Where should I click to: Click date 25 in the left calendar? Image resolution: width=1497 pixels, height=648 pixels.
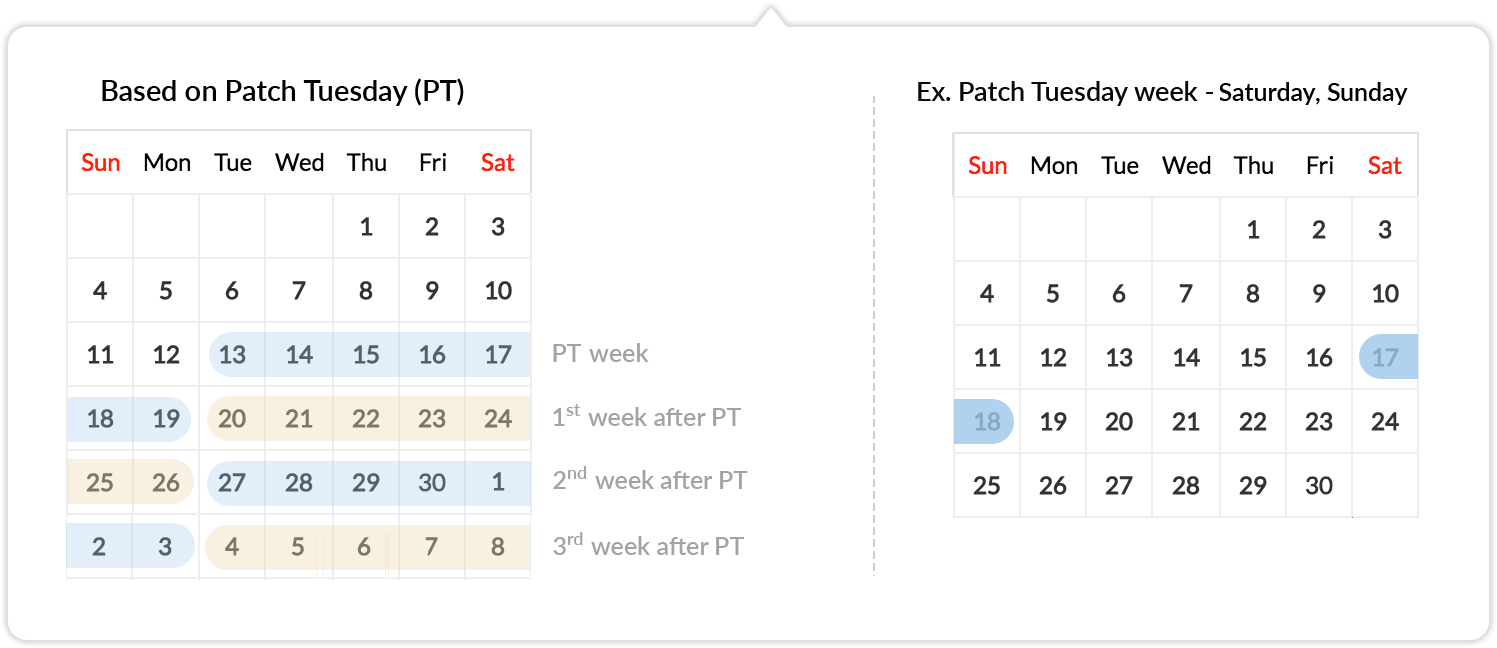pos(100,483)
